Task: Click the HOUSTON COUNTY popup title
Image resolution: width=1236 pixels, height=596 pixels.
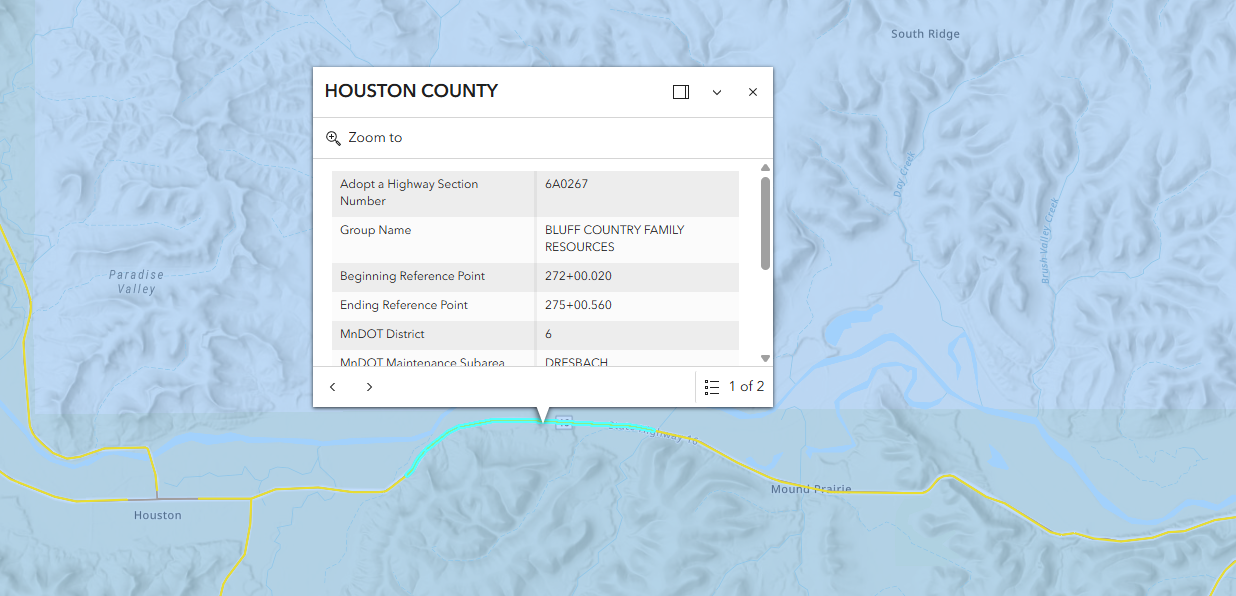Action: pyautogui.click(x=411, y=91)
